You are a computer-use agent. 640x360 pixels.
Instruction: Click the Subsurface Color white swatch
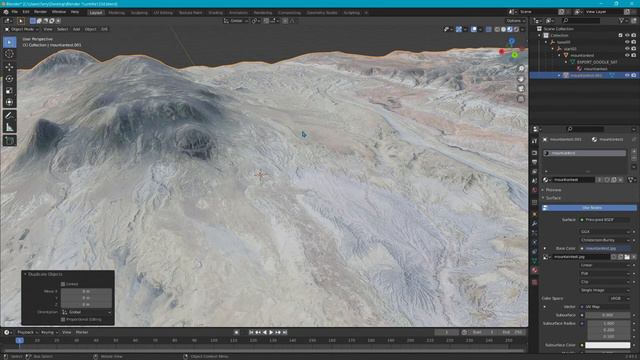tap(608, 345)
